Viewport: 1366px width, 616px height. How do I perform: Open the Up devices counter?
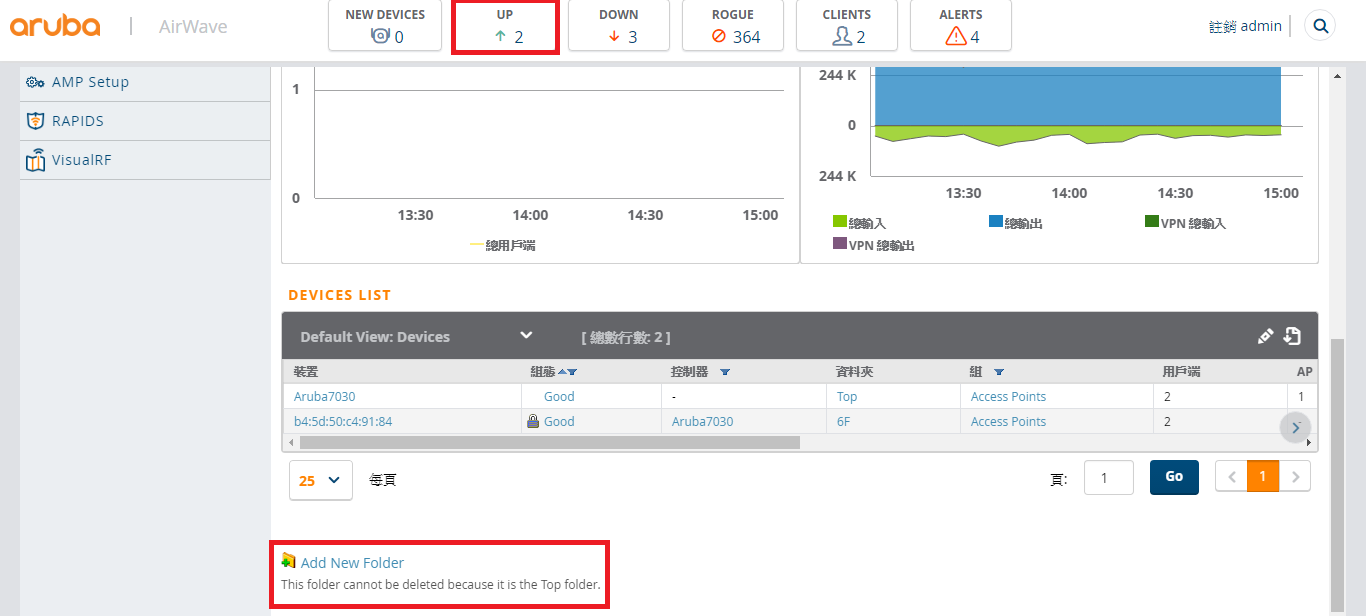pyautogui.click(x=504, y=26)
